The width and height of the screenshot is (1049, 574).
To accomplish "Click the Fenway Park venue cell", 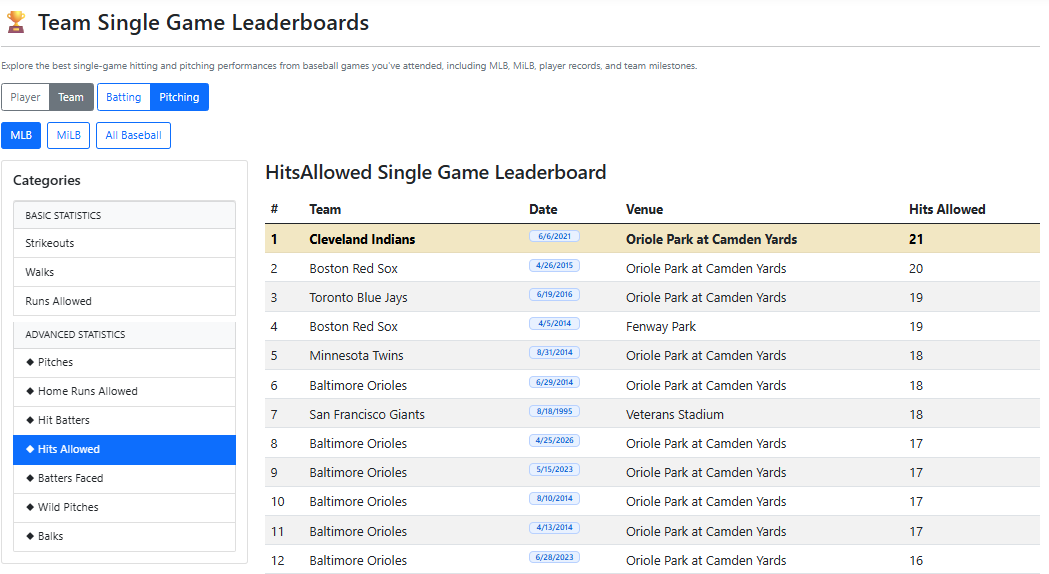I will pos(661,327).
